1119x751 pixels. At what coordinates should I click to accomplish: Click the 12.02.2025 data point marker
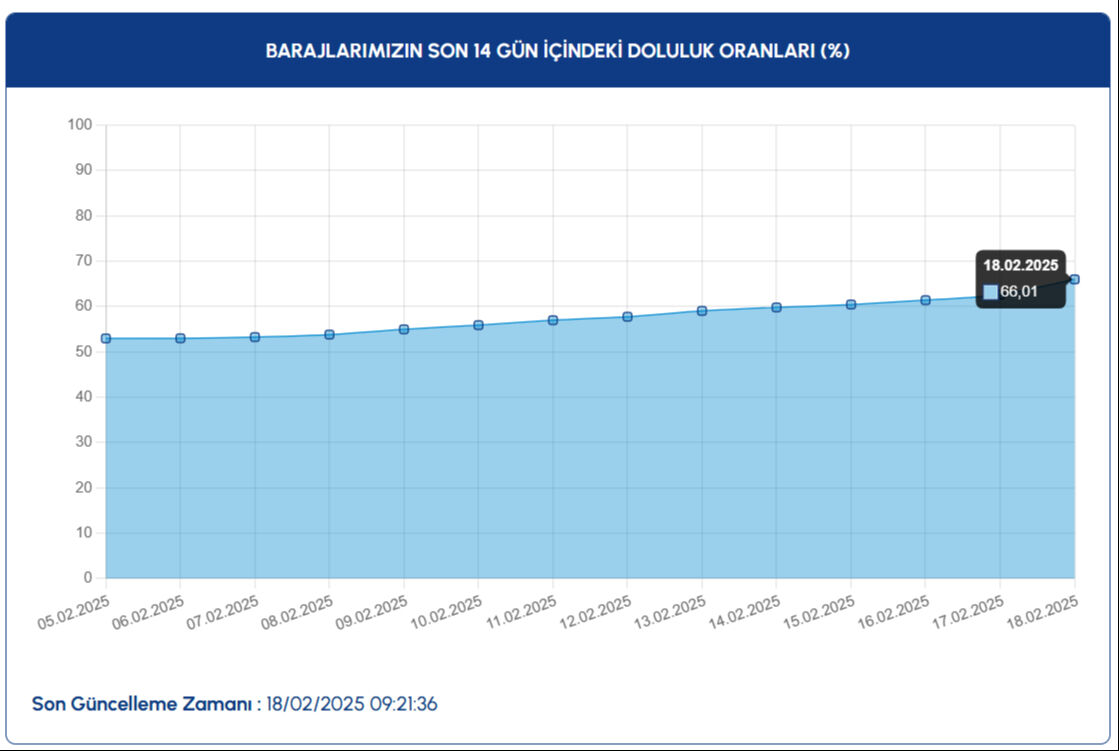point(627,315)
